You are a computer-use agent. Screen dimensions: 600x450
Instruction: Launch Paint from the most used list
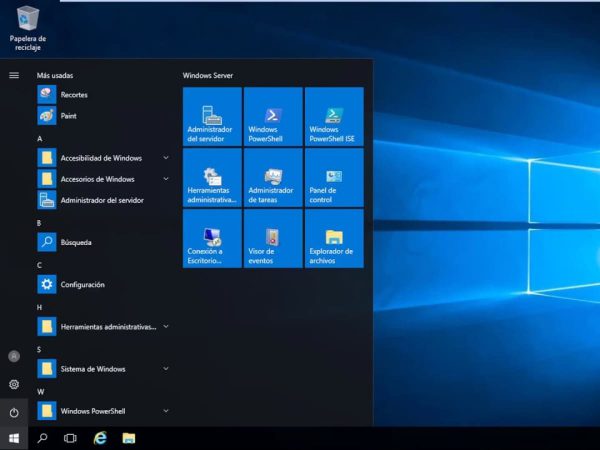coord(68,116)
